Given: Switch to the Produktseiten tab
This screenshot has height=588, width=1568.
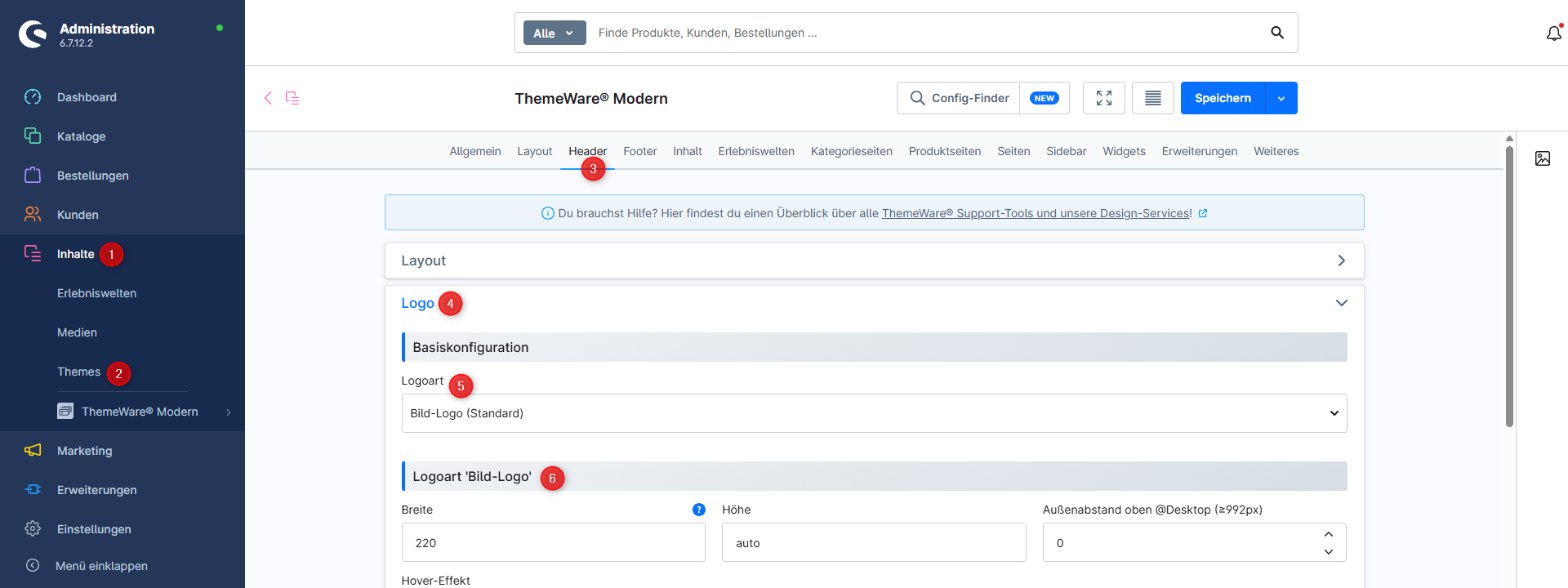Looking at the screenshot, I should click(945, 151).
